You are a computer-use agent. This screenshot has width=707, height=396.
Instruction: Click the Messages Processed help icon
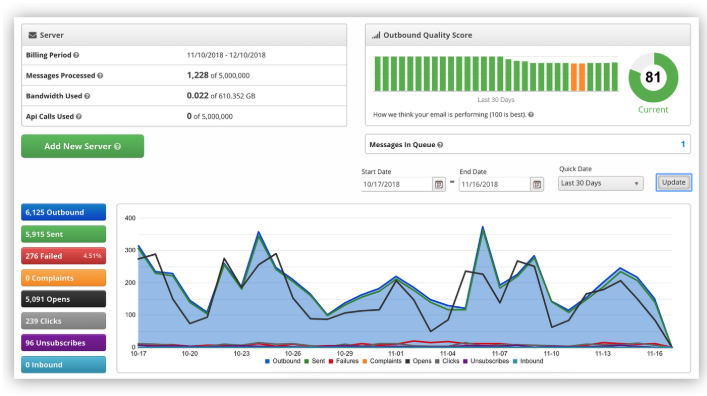[x=100, y=75]
